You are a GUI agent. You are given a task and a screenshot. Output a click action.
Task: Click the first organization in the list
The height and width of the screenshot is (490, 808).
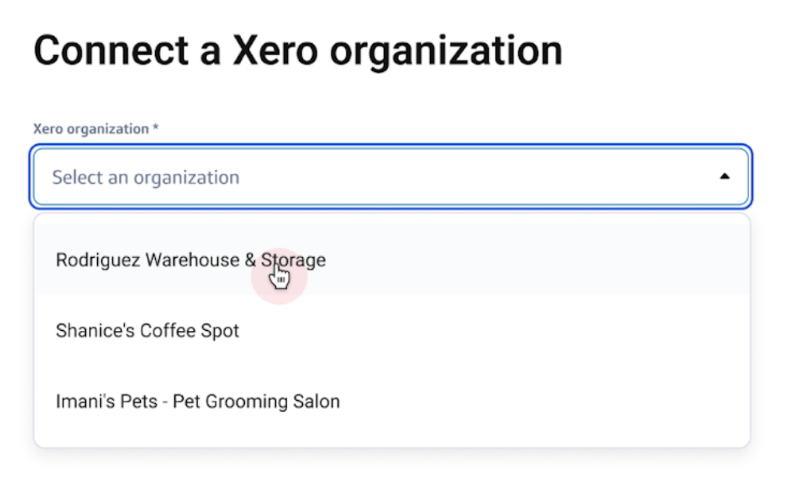[190, 260]
